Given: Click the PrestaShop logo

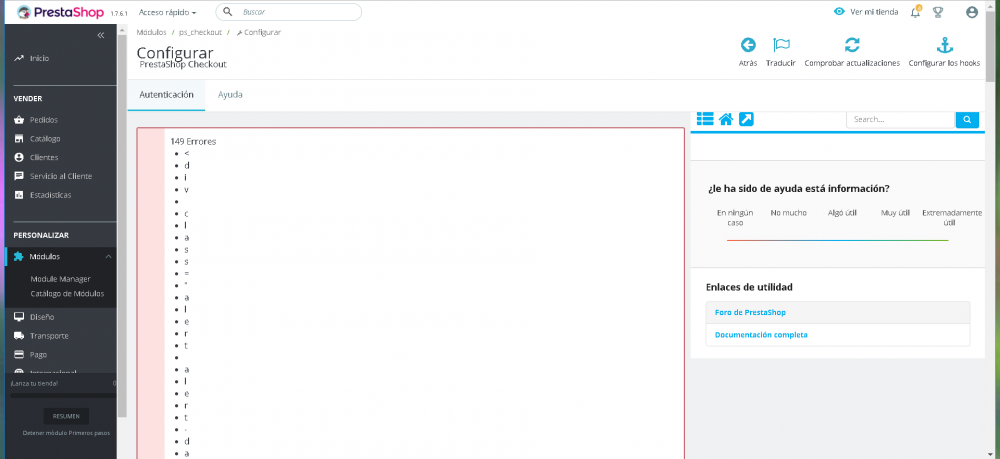Looking at the screenshot, I should [x=61, y=12].
